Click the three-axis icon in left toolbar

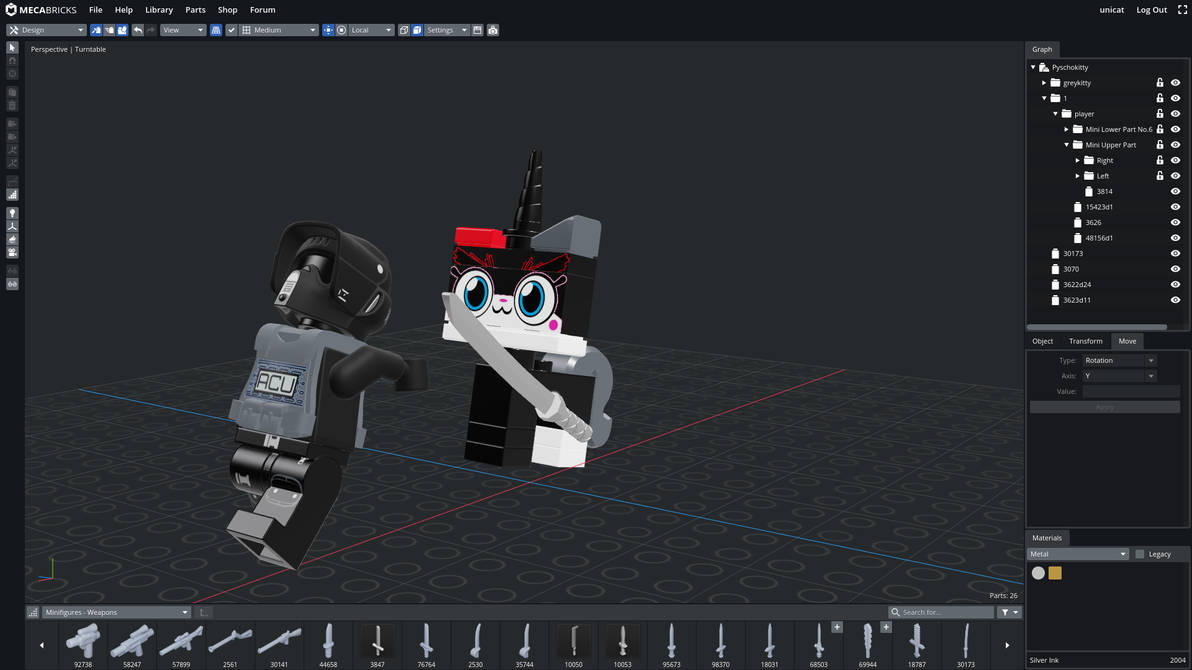pos(12,227)
